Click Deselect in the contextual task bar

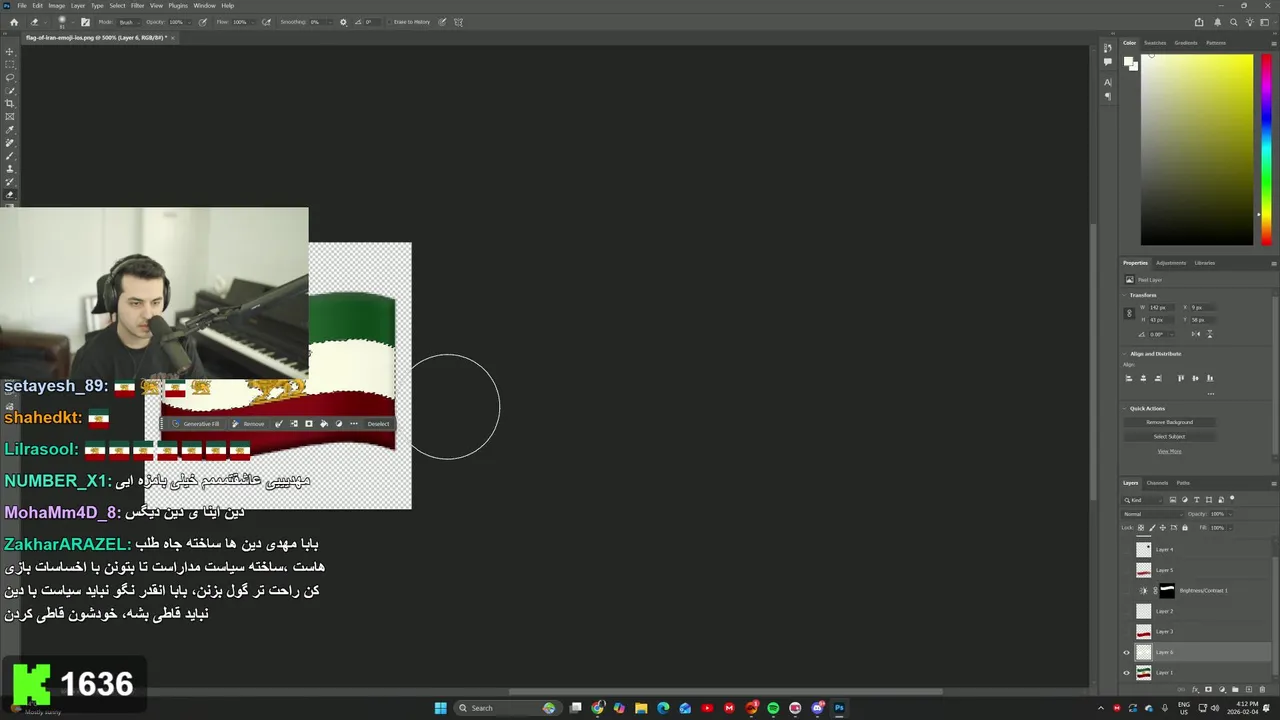[x=378, y=424]
